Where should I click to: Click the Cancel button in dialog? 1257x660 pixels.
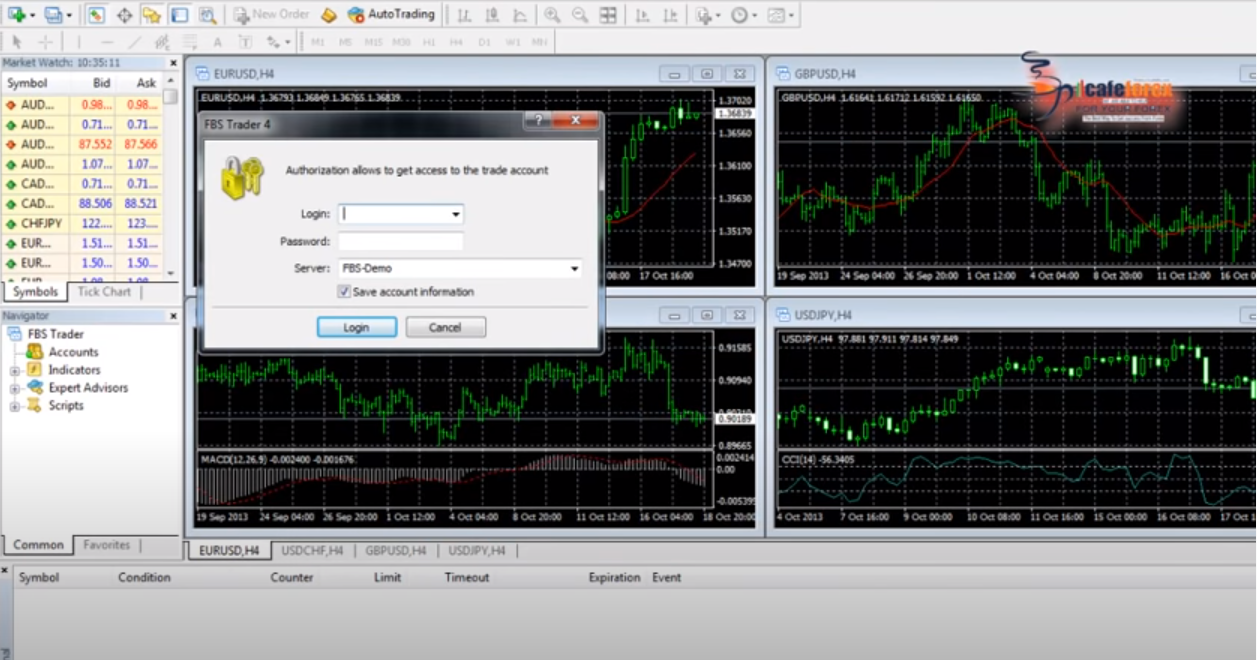tap(445, 327)
